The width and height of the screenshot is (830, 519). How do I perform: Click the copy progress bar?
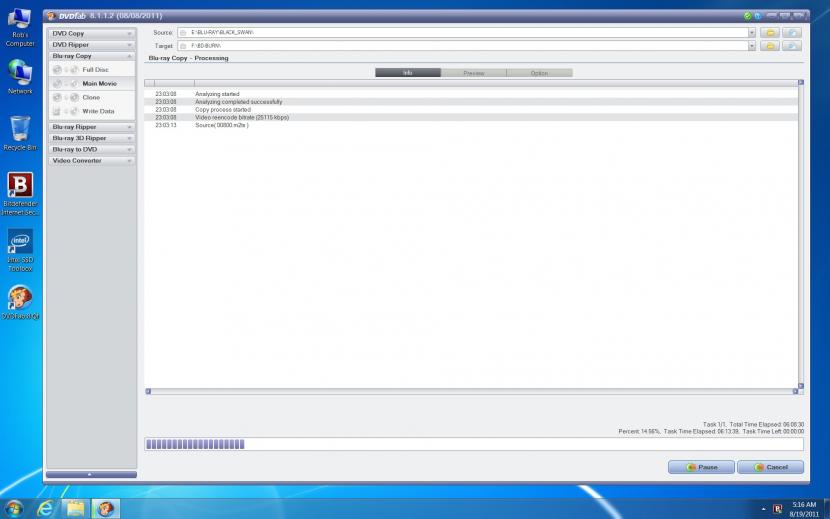coord(474,444)
